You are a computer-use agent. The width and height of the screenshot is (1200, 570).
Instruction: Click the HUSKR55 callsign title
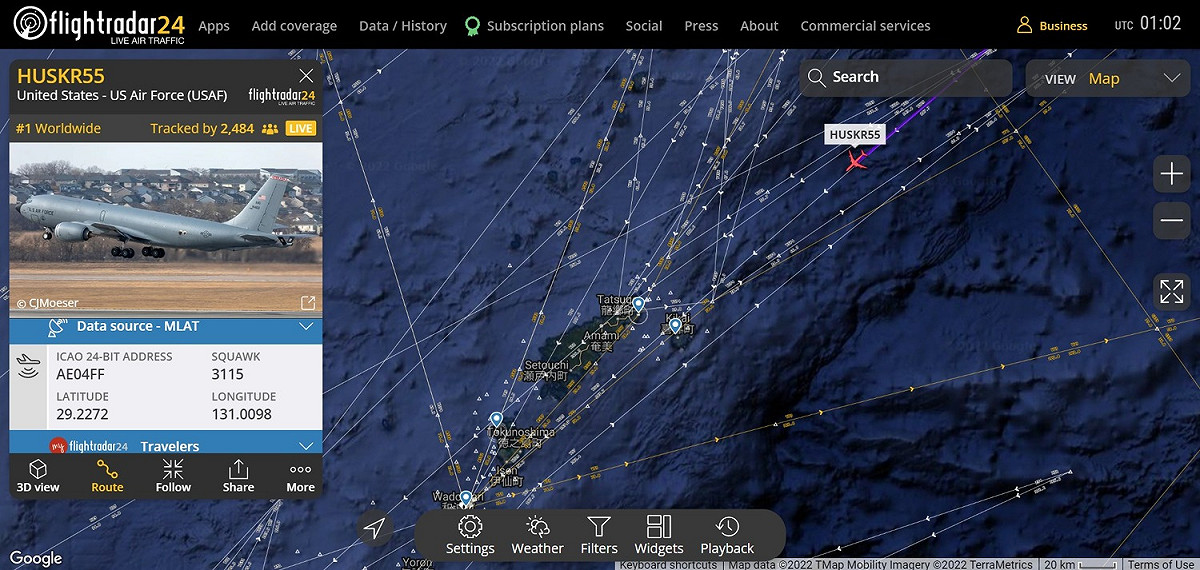pyautogui.click(x=60, y=76)
